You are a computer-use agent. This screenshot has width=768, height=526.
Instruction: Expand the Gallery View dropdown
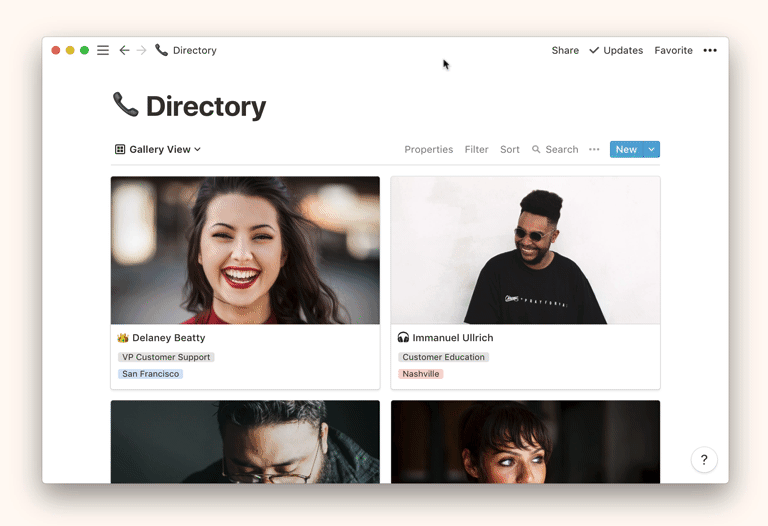coord(158,149)
